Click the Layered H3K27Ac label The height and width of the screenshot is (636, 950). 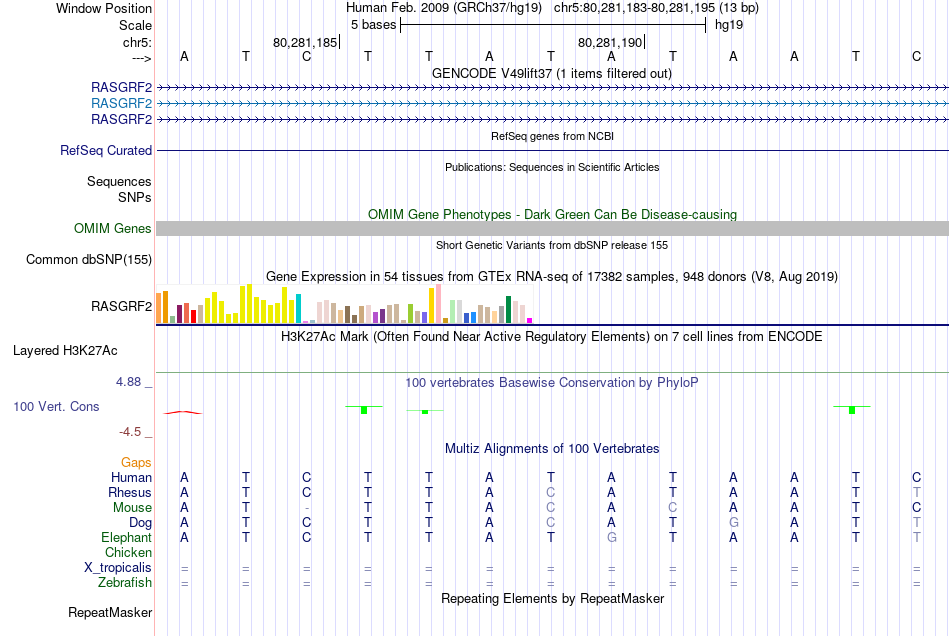pos(65,351)
